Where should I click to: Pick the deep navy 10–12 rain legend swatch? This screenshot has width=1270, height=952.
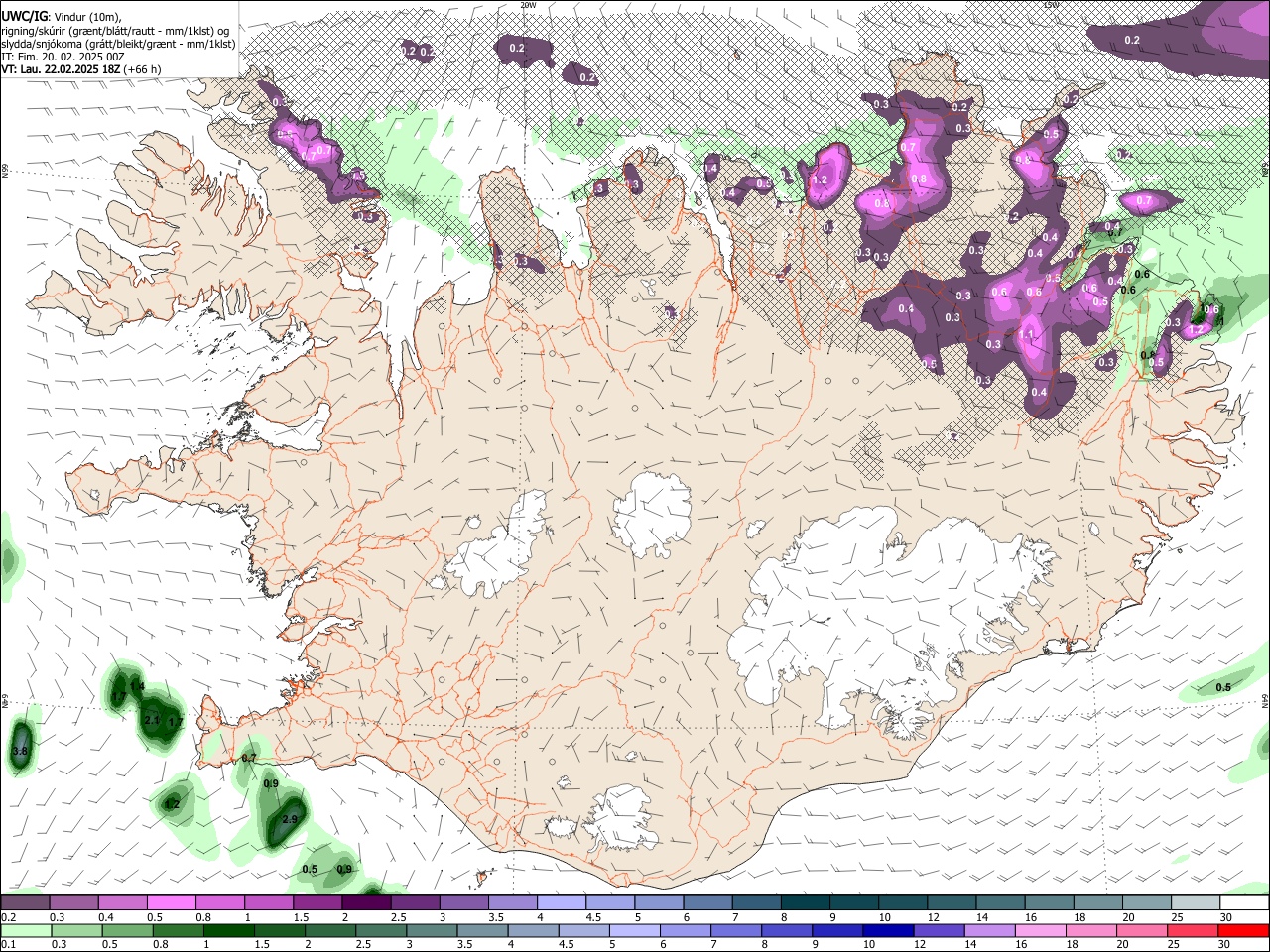(x=890, y=930)
